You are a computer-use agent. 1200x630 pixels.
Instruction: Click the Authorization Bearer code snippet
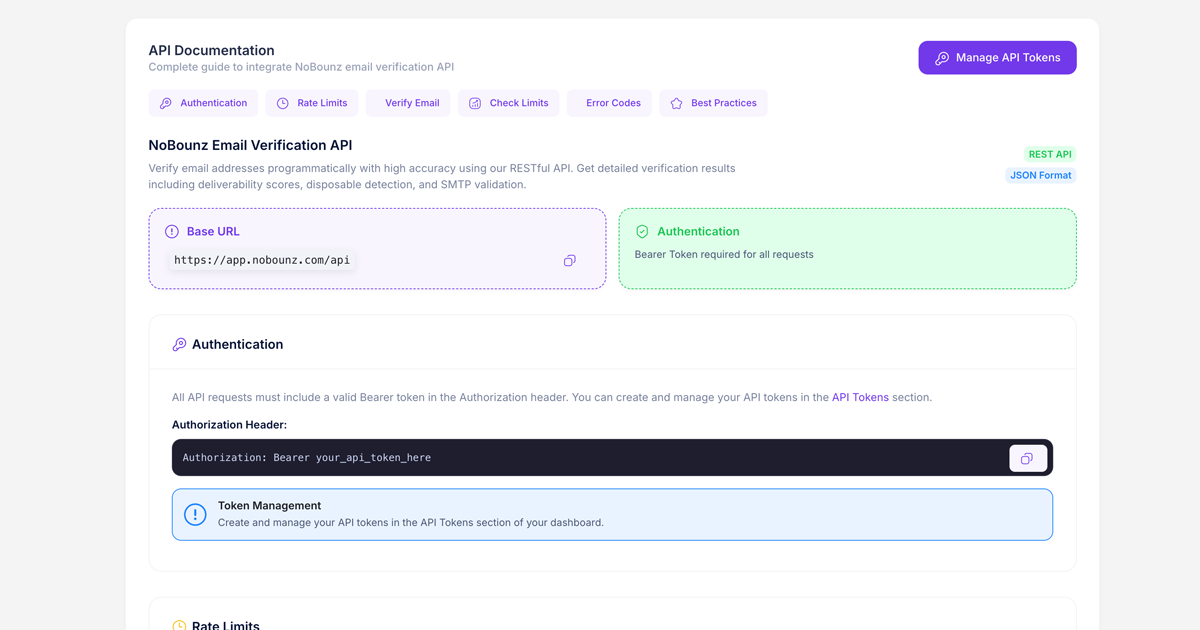point(306,457)
